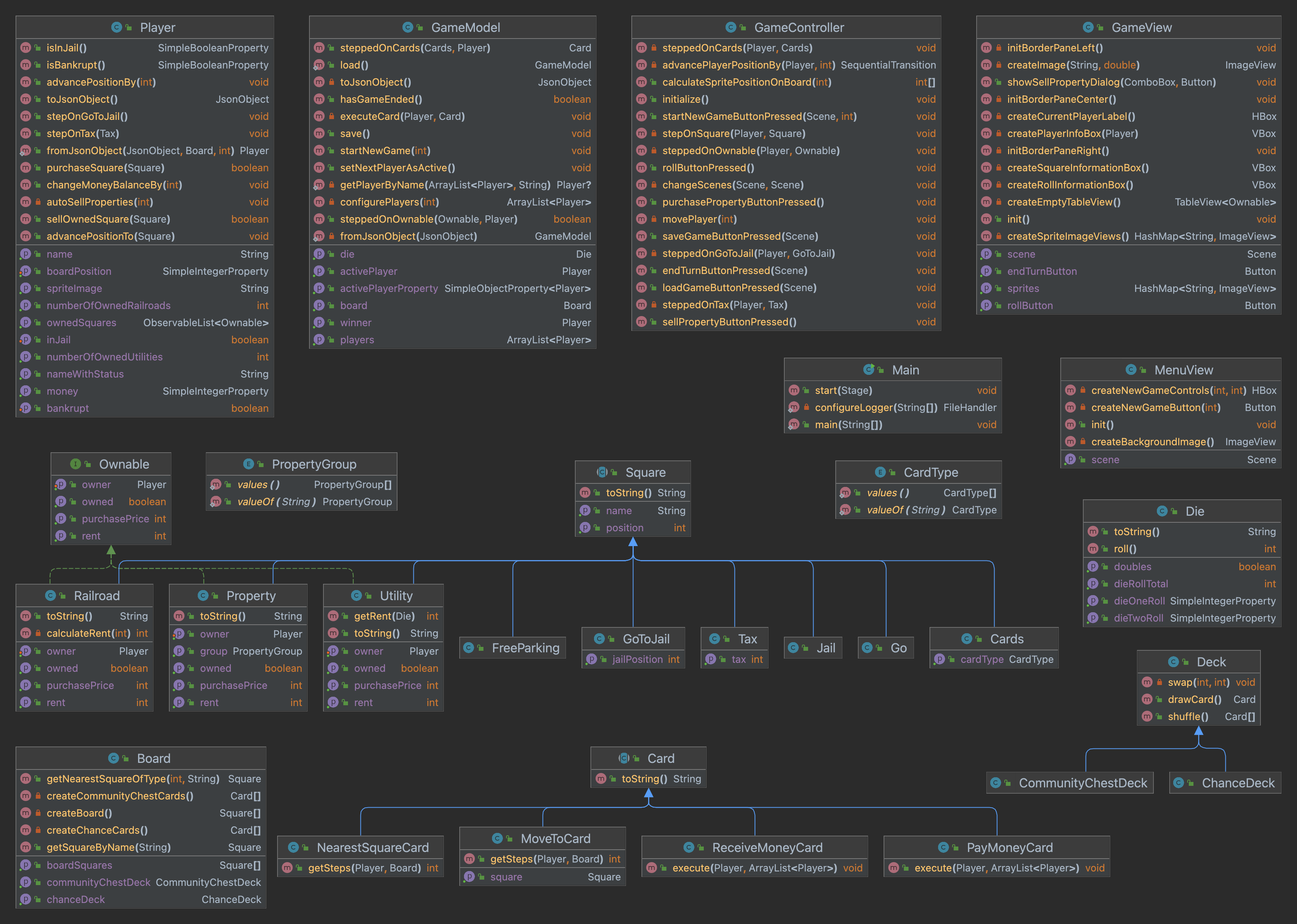
Task: Click the class icon beside Railroad header
Action: pos(51,596)
